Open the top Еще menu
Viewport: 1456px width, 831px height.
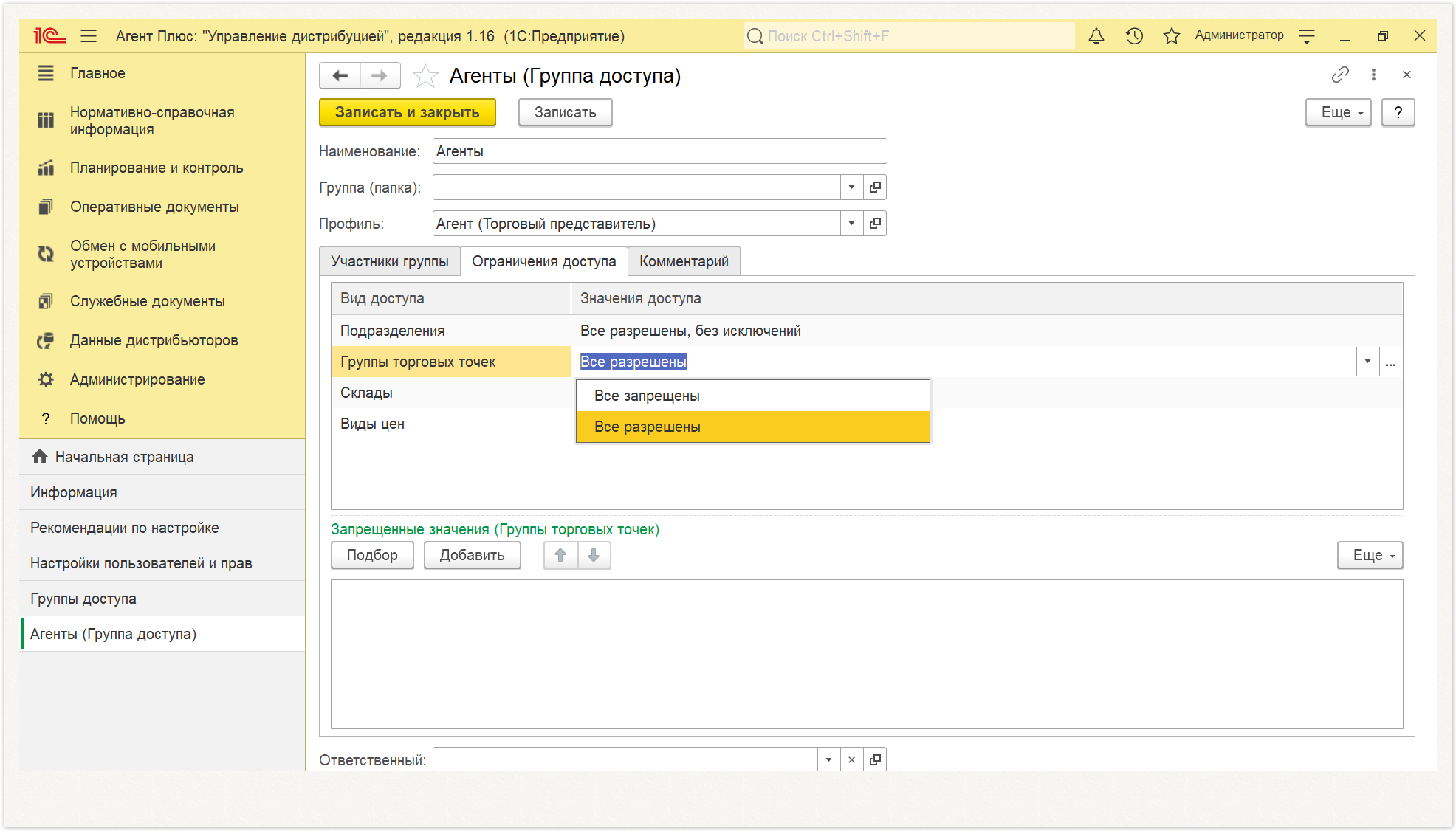[1338, 113]
